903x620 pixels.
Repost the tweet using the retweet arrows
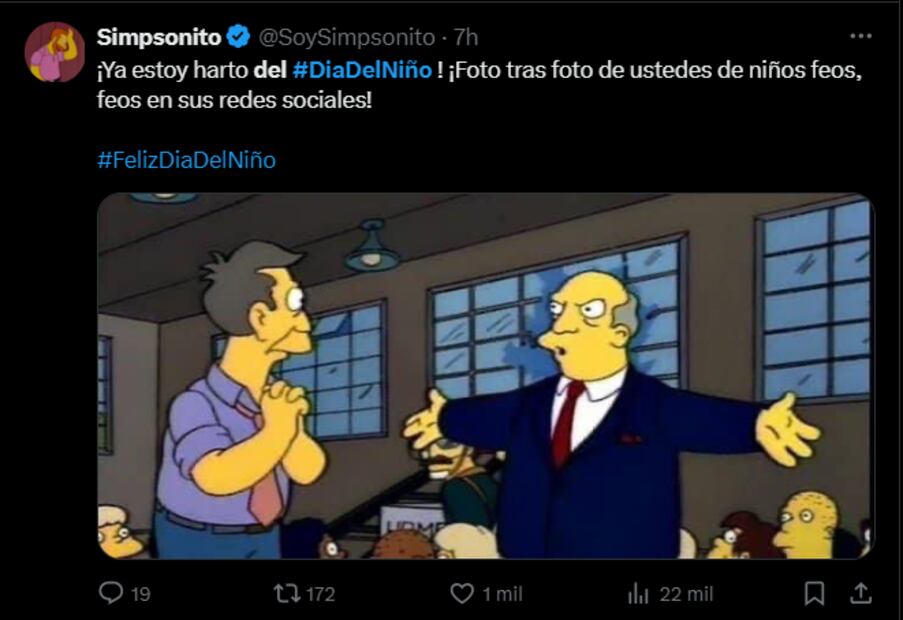(x=285, y=593)
